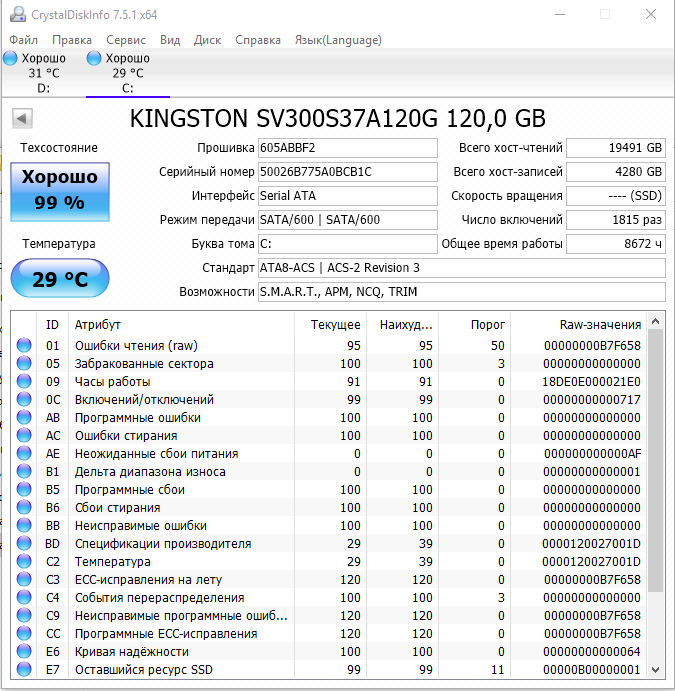The image size is (675, 691).
Task: Click the Порог column header
Action: coord(475,325)
